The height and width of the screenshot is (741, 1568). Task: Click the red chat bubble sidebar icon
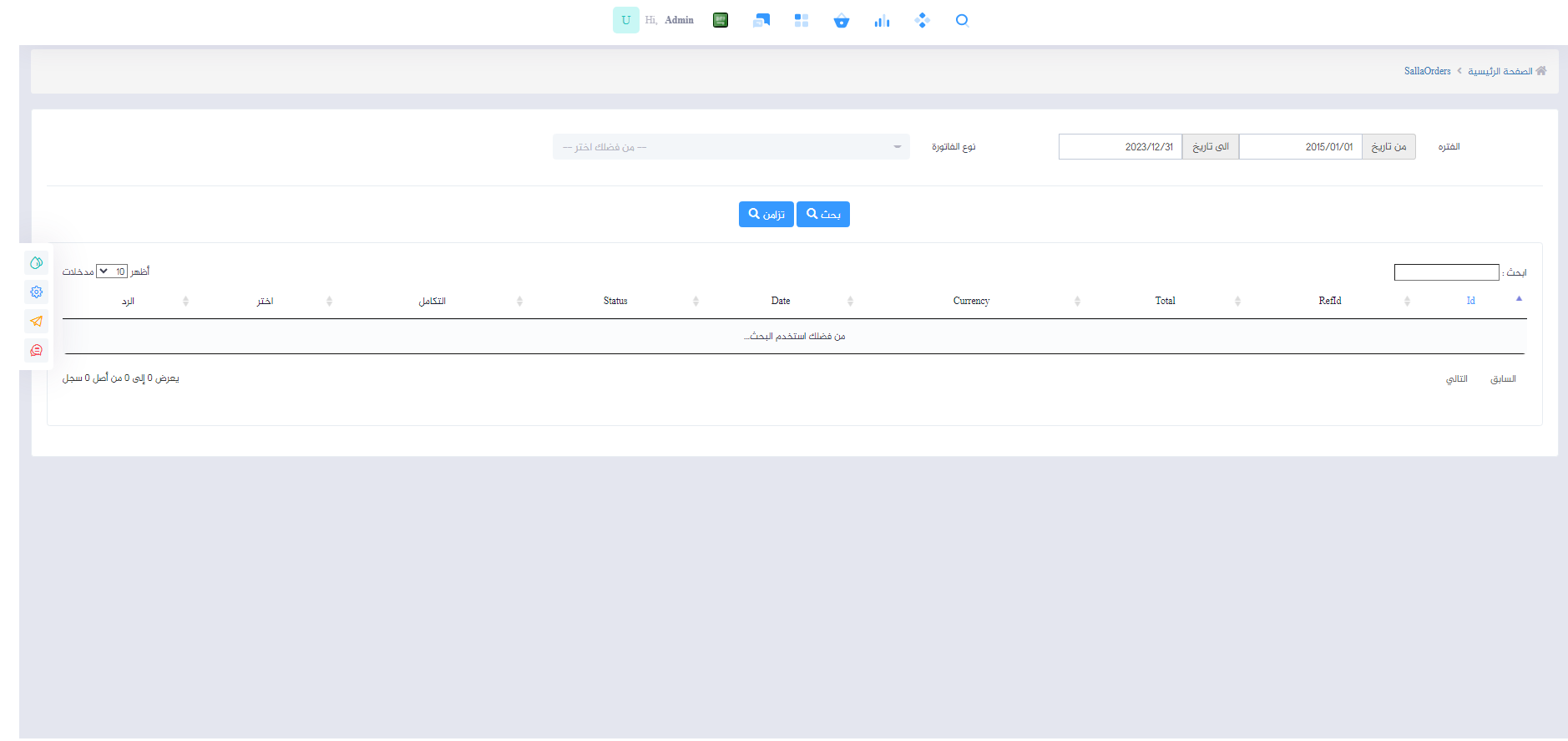37,351
